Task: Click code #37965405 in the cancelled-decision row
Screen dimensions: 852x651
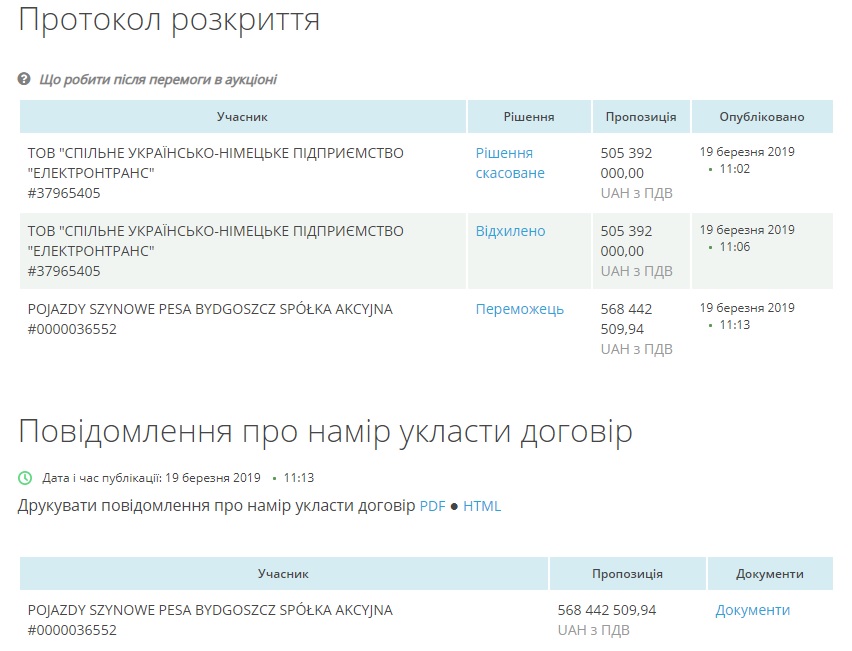Action: tap(64, 193)
